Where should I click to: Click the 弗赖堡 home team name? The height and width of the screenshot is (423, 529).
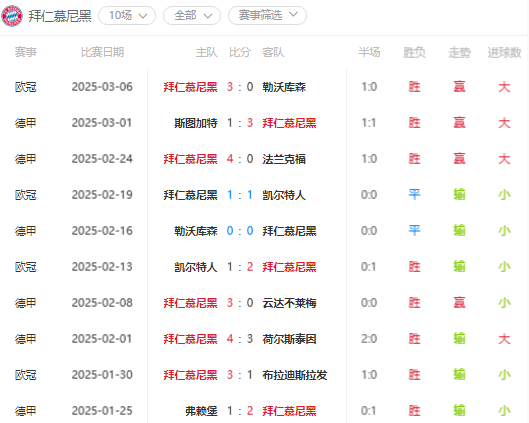pyautogui.click(x=201, y=411)
